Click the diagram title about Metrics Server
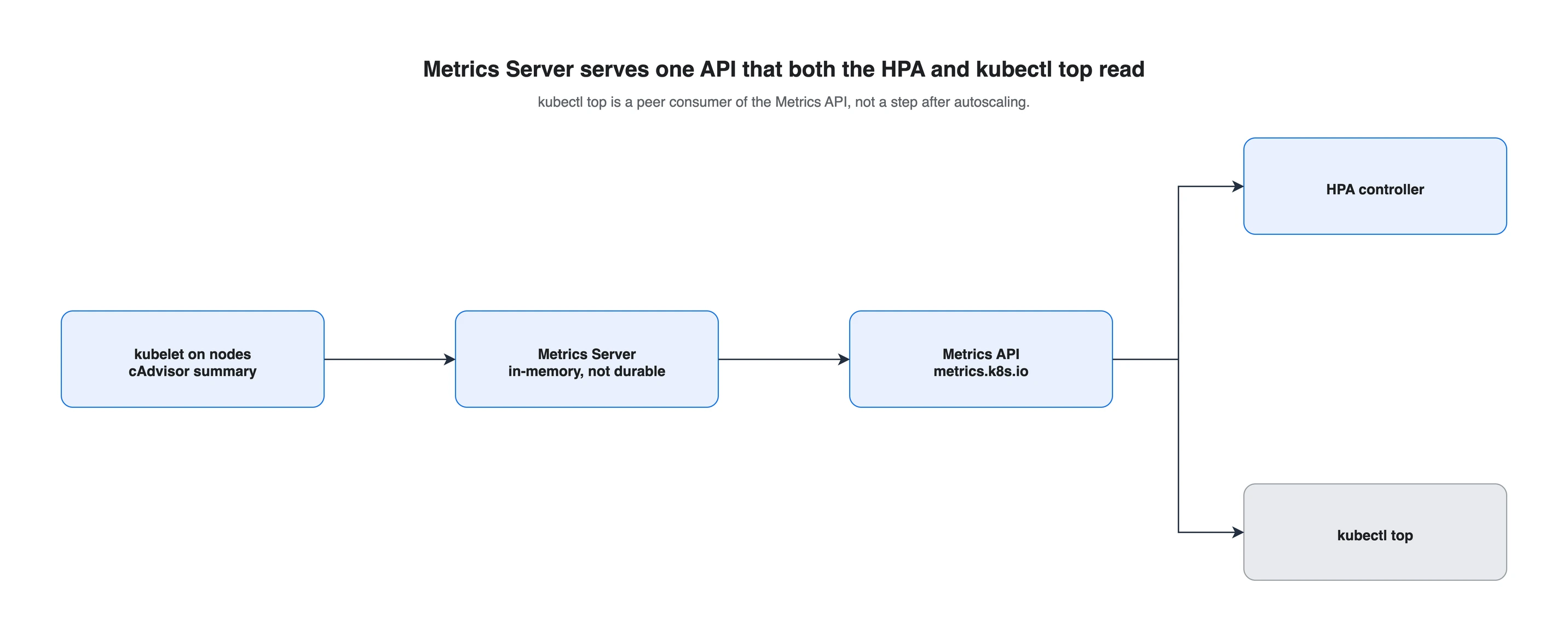 point(784,70)
